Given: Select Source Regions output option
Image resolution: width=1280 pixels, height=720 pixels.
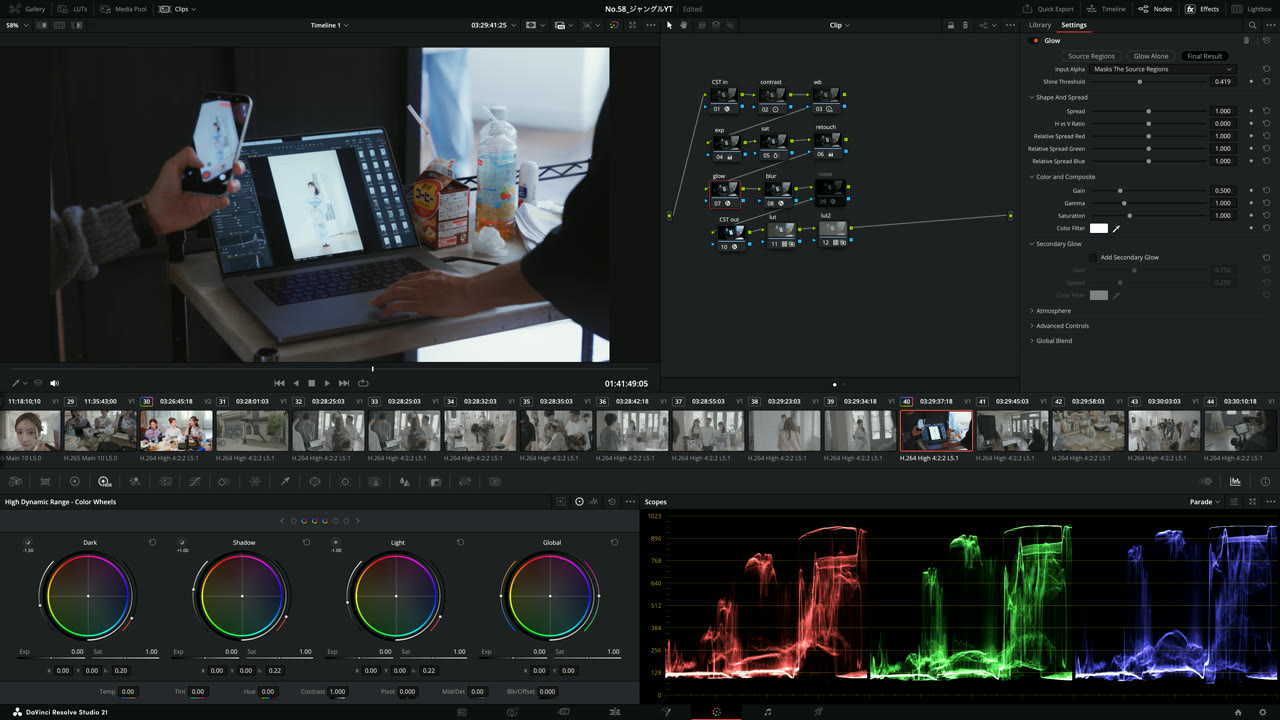Looking at the screenshot, I should [1091, 56].
